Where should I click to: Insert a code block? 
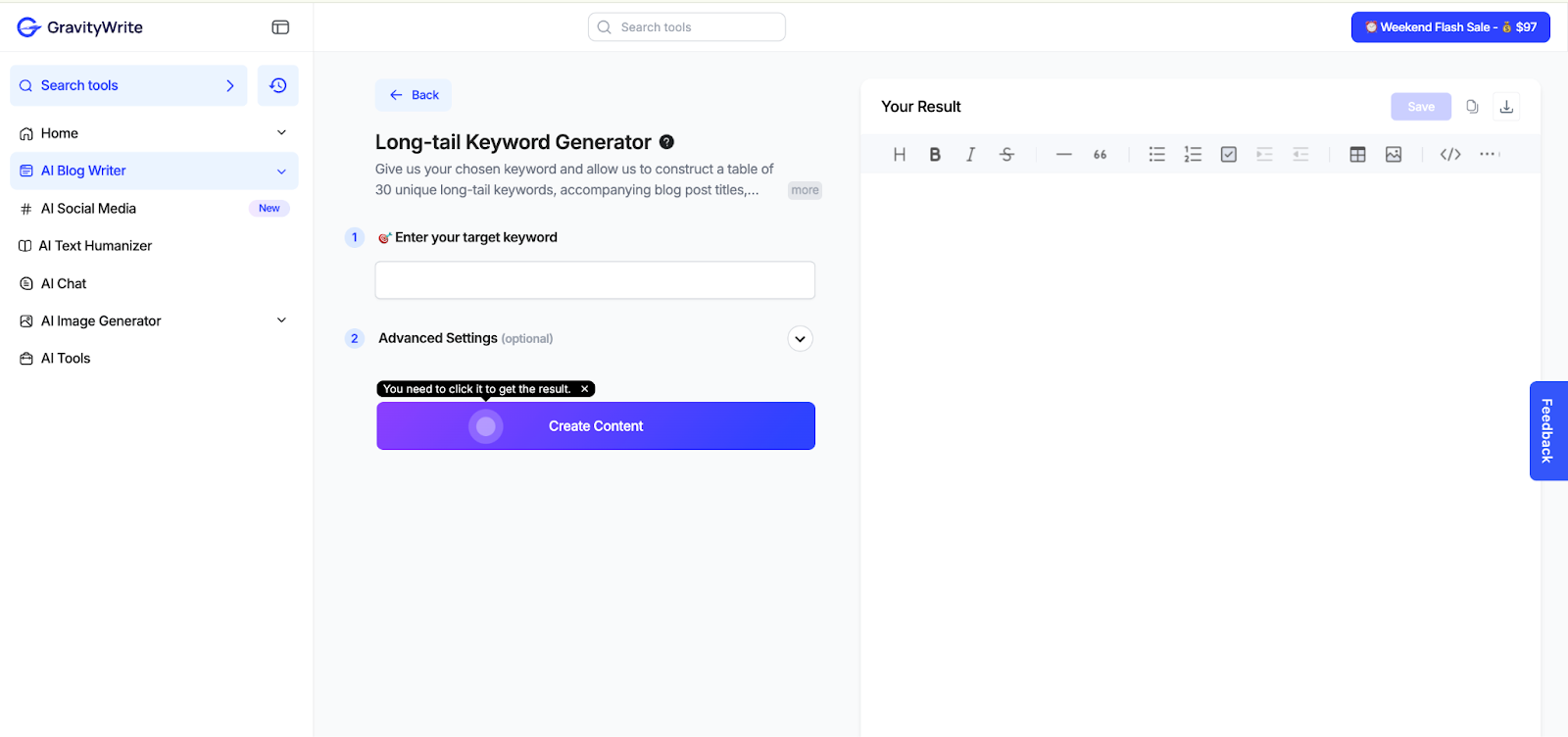(x=1450, y=154)
